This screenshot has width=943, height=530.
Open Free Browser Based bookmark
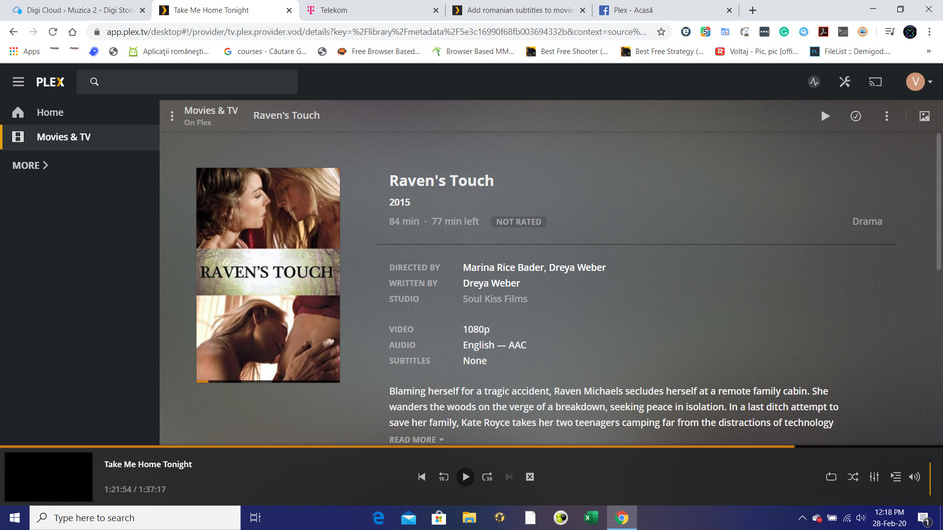[378, 52]
